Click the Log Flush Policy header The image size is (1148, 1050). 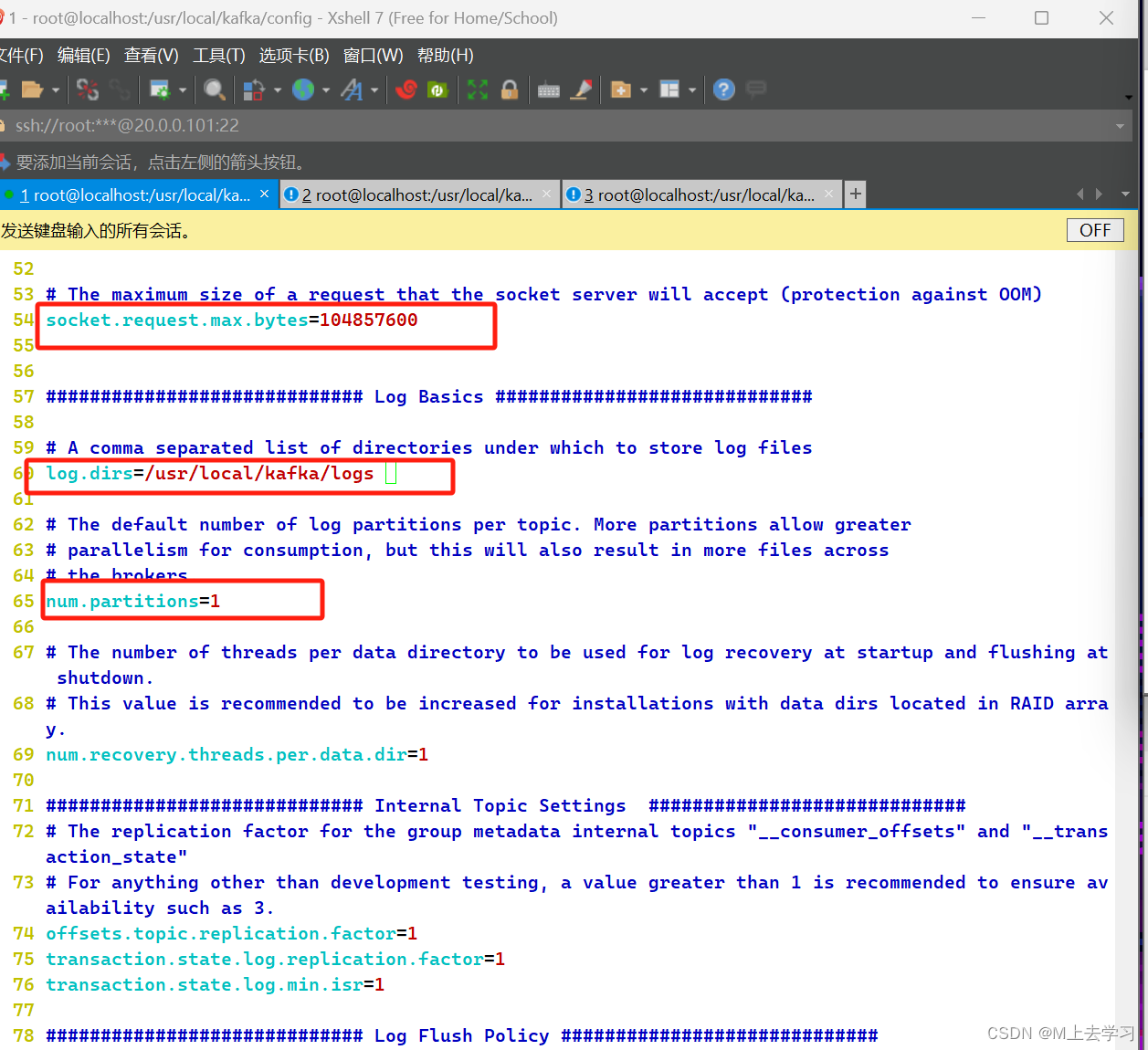click(462, 1035)
